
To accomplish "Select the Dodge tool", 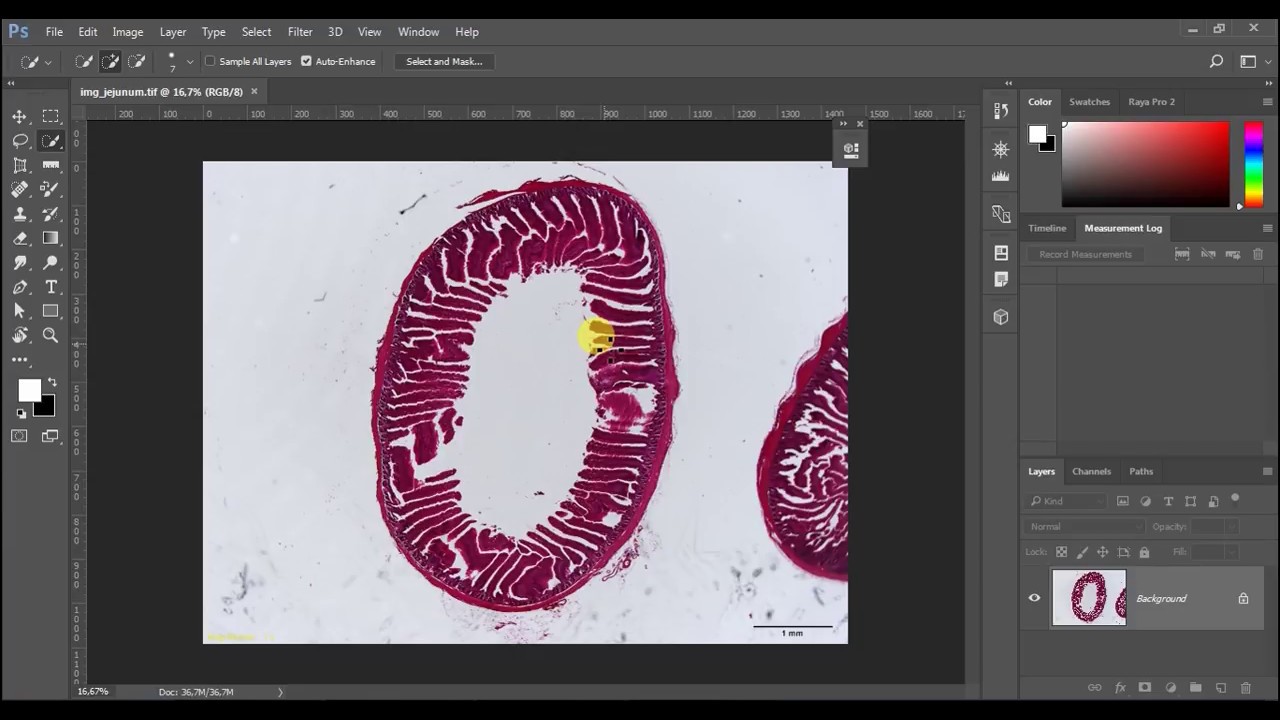I will [51, 262].
